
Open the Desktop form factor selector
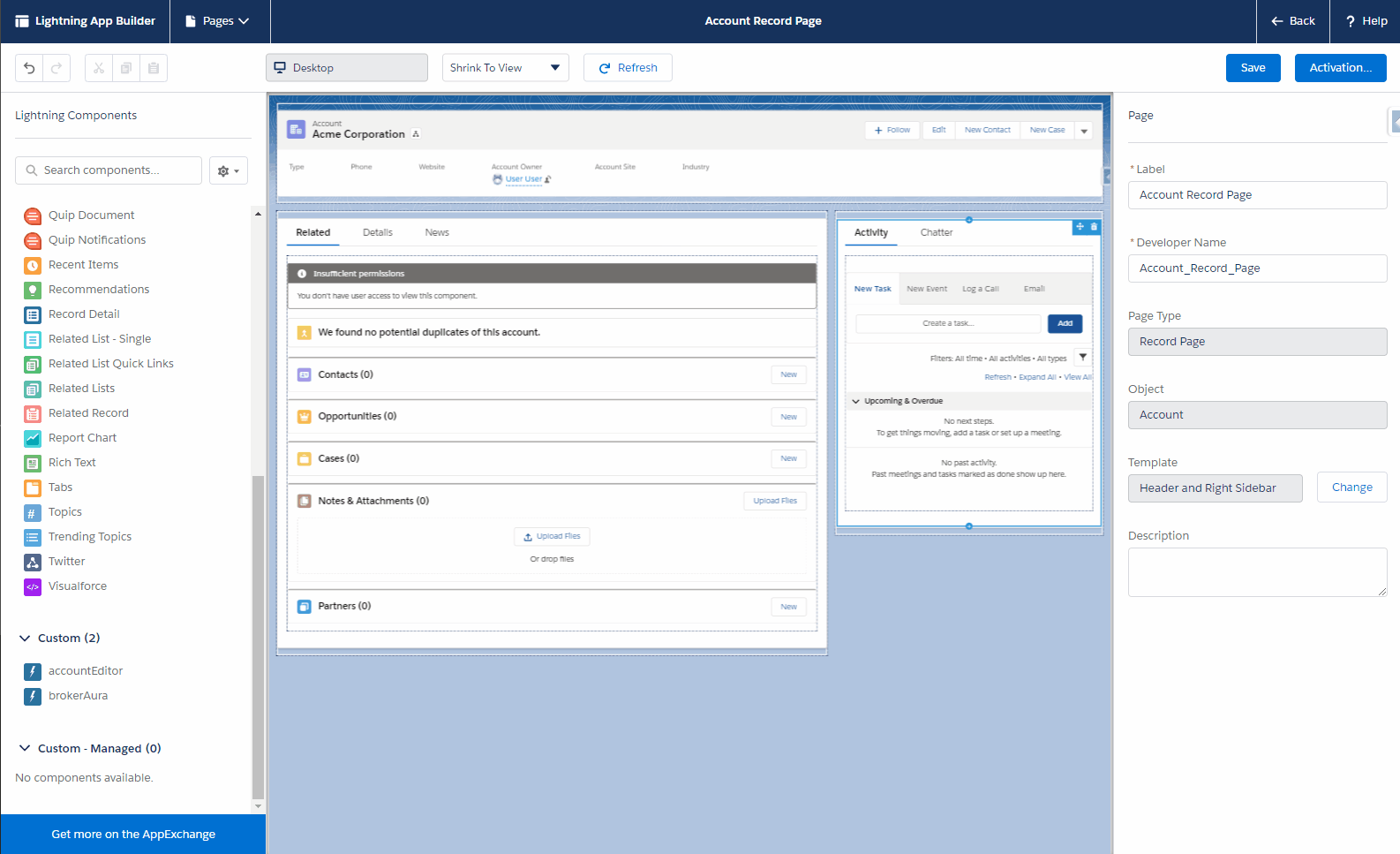347,68
